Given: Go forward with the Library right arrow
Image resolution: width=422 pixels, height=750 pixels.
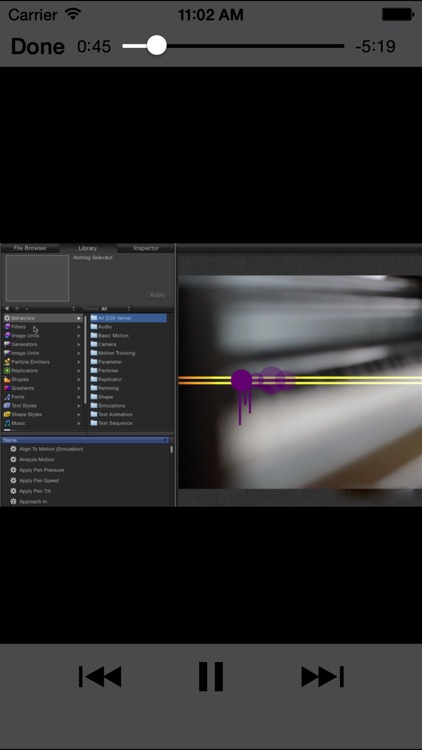Looking at the screenshot, I should click(17, 309).
